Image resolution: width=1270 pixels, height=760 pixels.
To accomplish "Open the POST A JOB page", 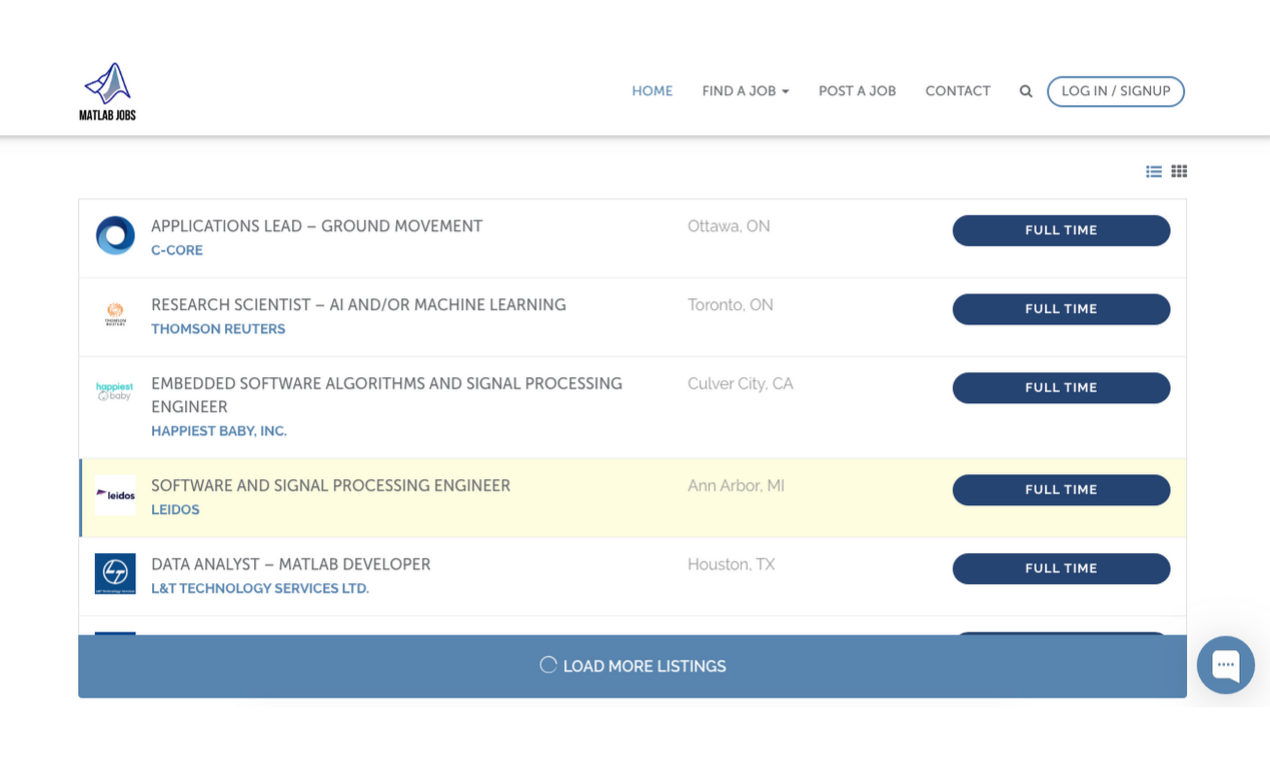I will point(857,91).
